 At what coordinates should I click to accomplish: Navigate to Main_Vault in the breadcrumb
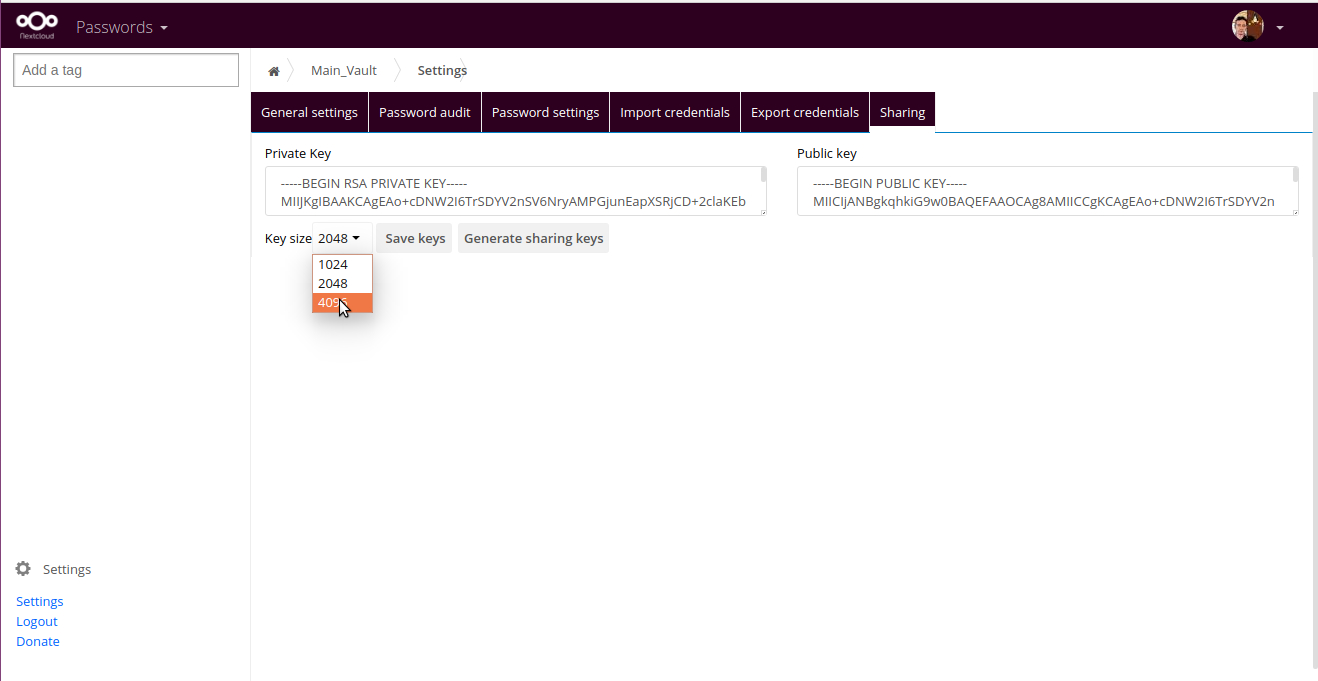[x=344, y=71]
